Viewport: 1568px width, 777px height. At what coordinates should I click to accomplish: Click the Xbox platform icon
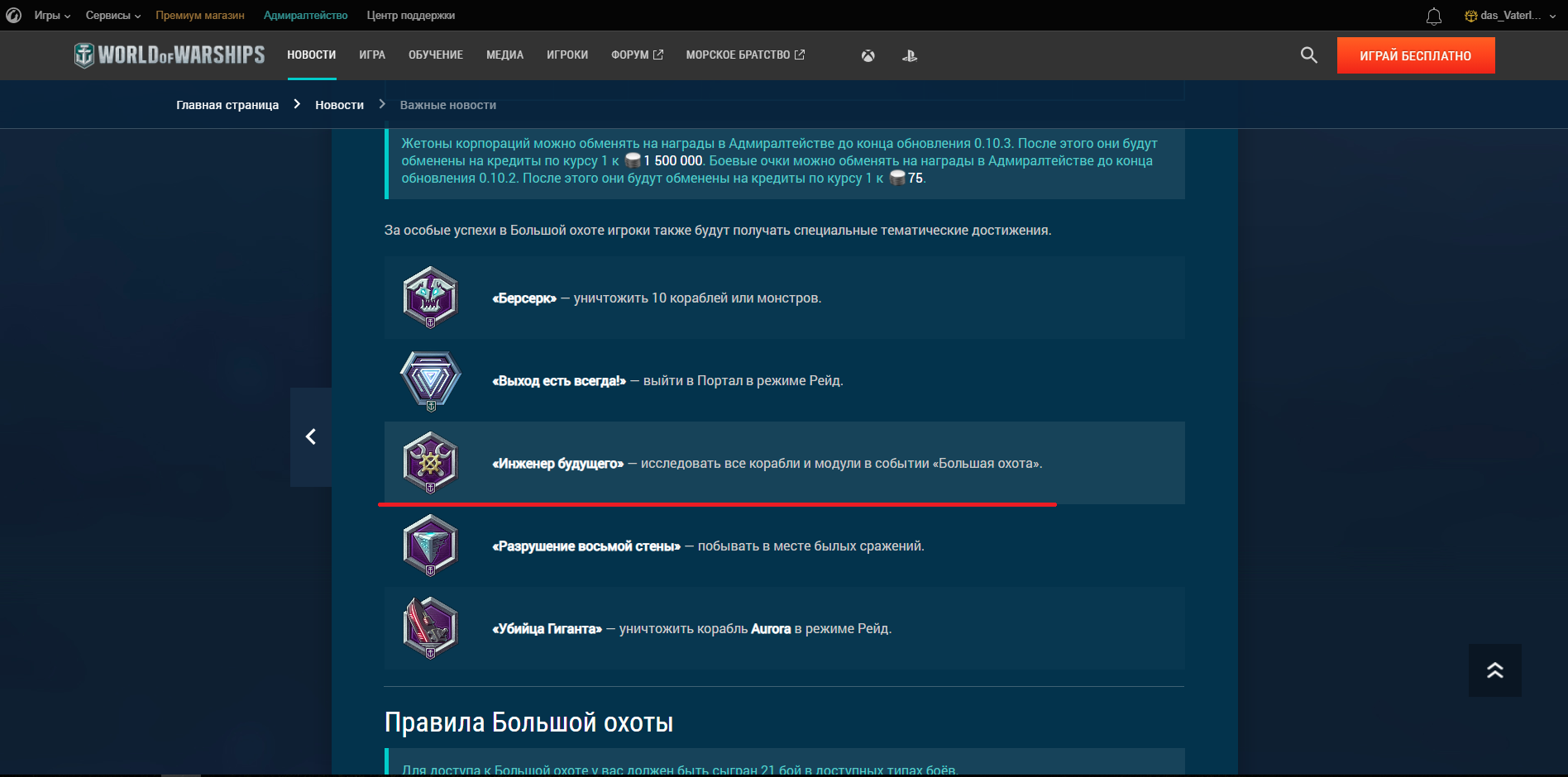(868, 55)
